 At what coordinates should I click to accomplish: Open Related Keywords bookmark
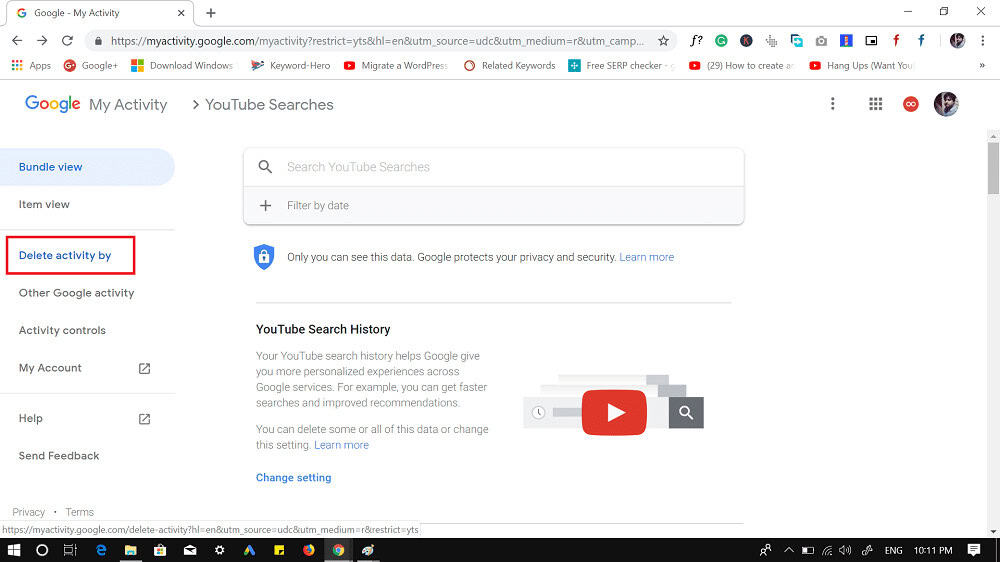point(510,65)
